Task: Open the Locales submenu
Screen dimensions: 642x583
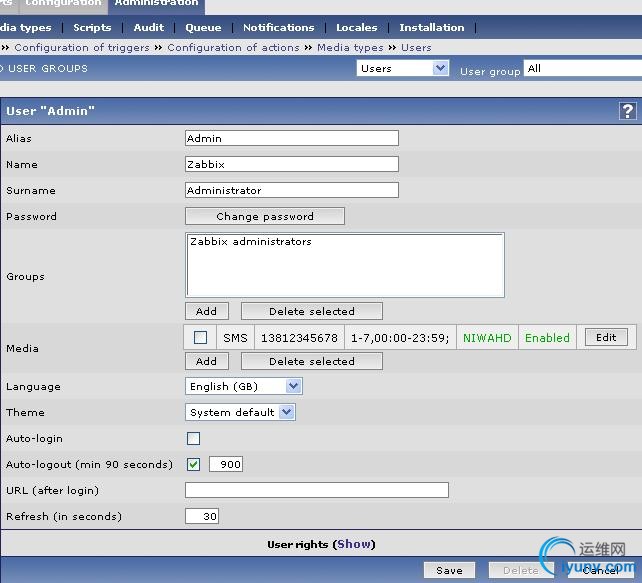Action: (x=357, y=27)
